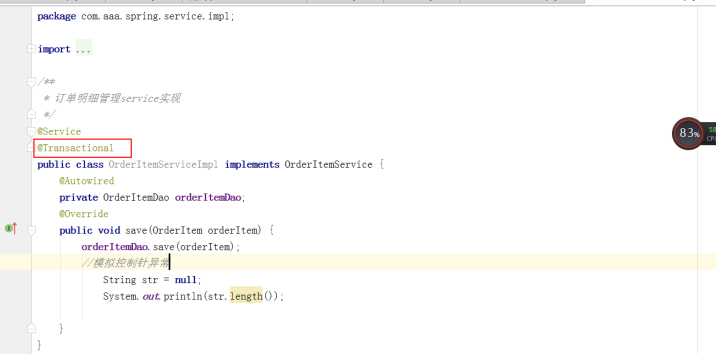Viewport: 722px width, 362px height.
Task: Click the OrderItemService interface name
Action: pyautogui.click(x=328, y=164)
